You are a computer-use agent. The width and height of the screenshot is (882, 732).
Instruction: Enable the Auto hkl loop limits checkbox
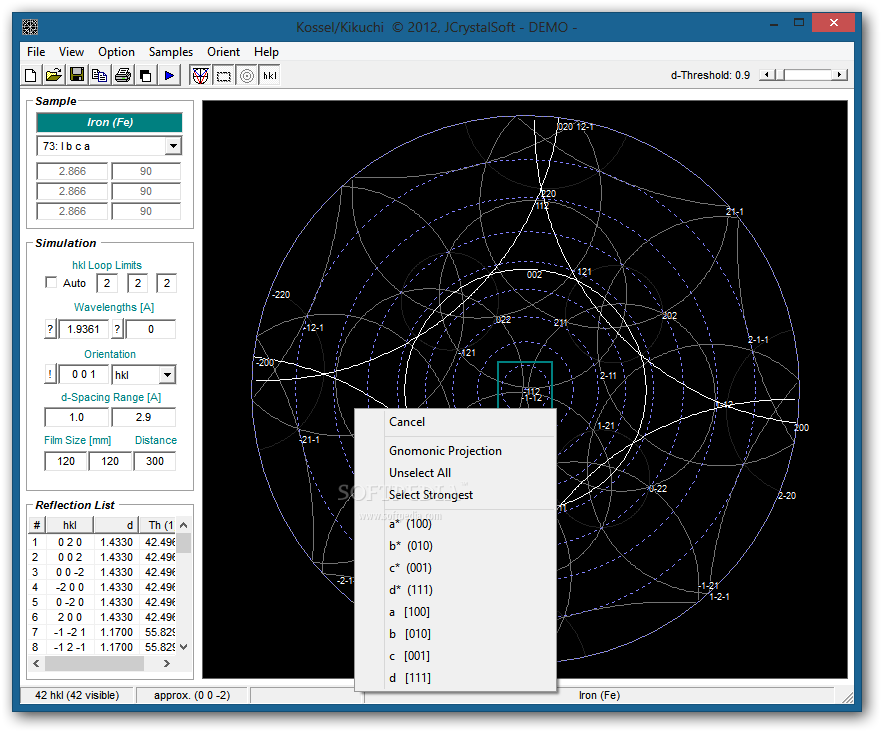(51, 282)
